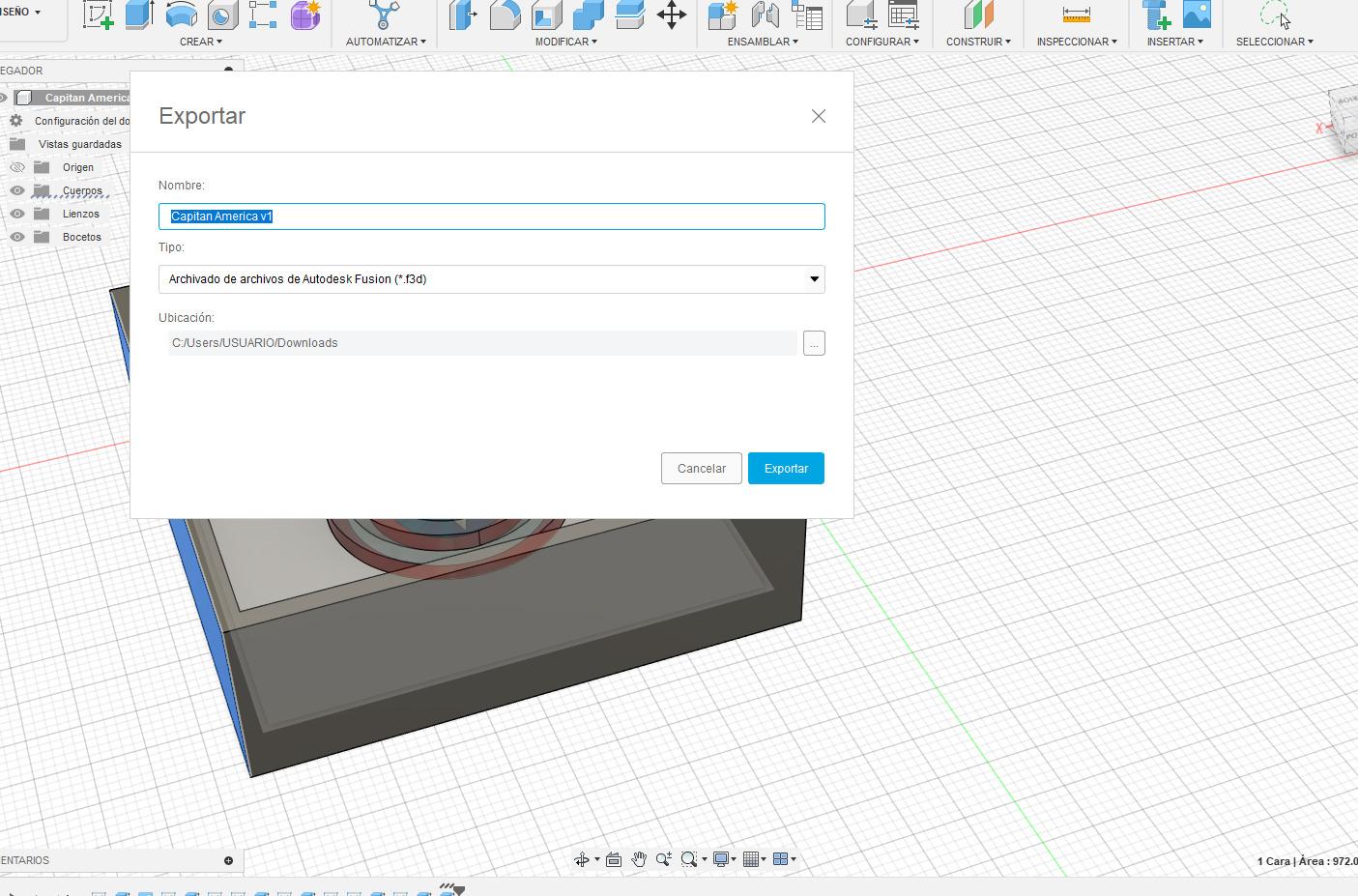Open the Tipo file format dropdown

pyautogui.click(x=491, y=279)
